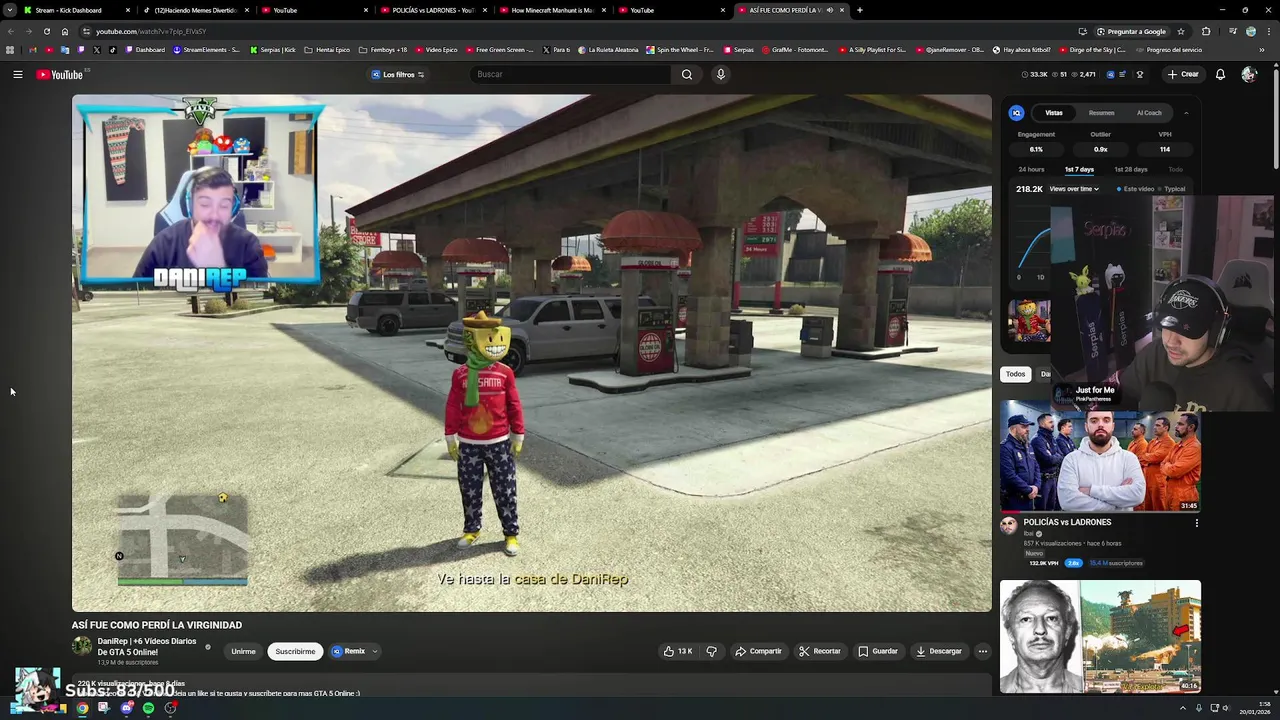Open more actions three-dot menu under the video
This screenshot has width=1280, height=720.
point(982,651)
